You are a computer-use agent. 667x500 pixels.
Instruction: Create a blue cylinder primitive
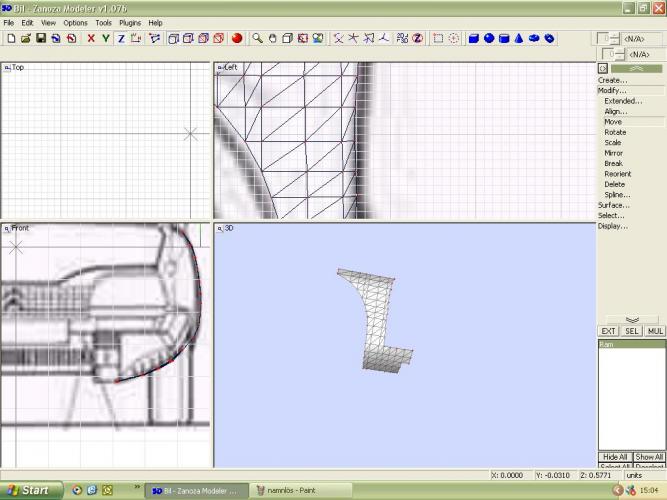504,39
